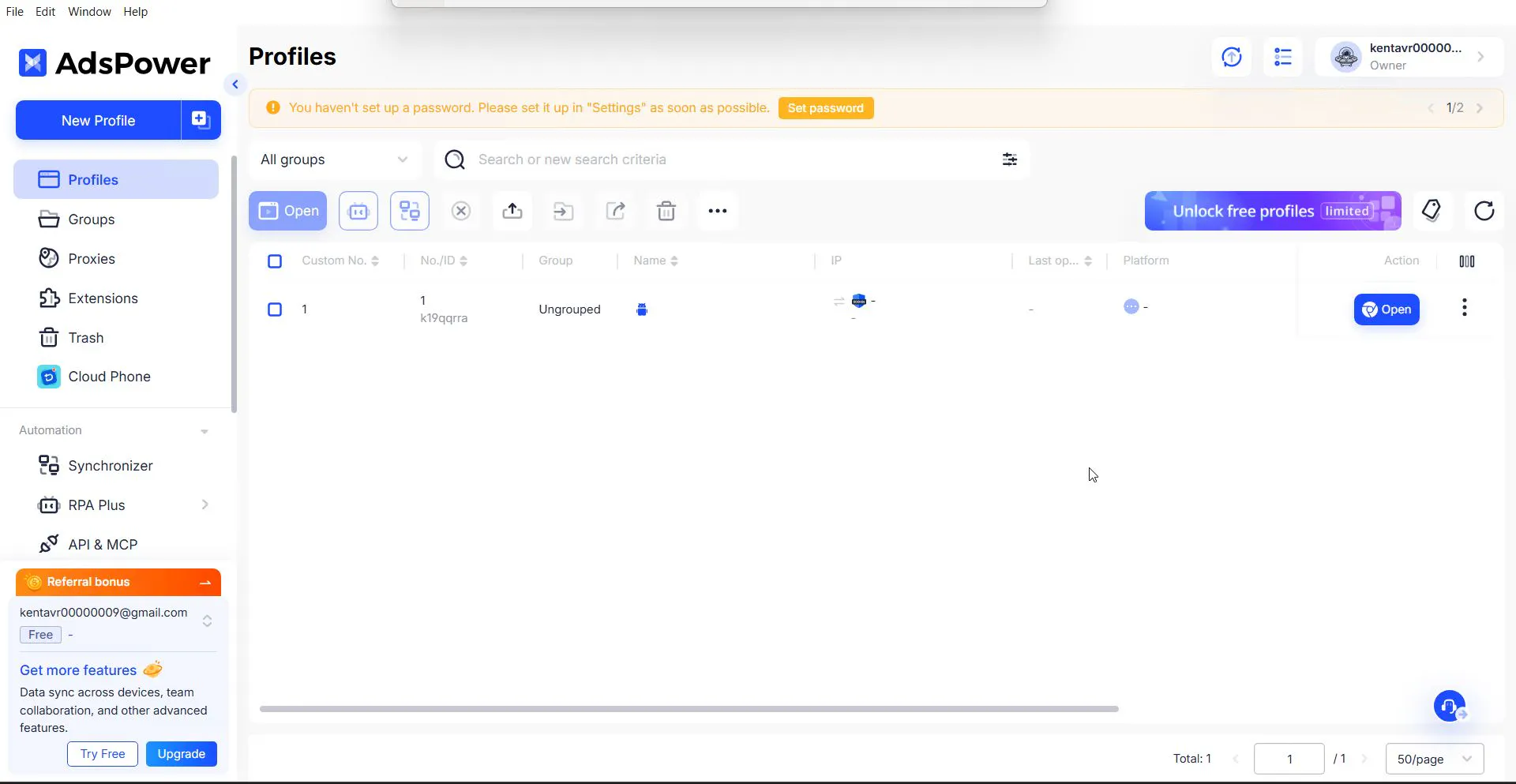Open Trash in sidebar
This screenshot has width=1516, height=784.
pyautogui.click(x=116, y=338)
